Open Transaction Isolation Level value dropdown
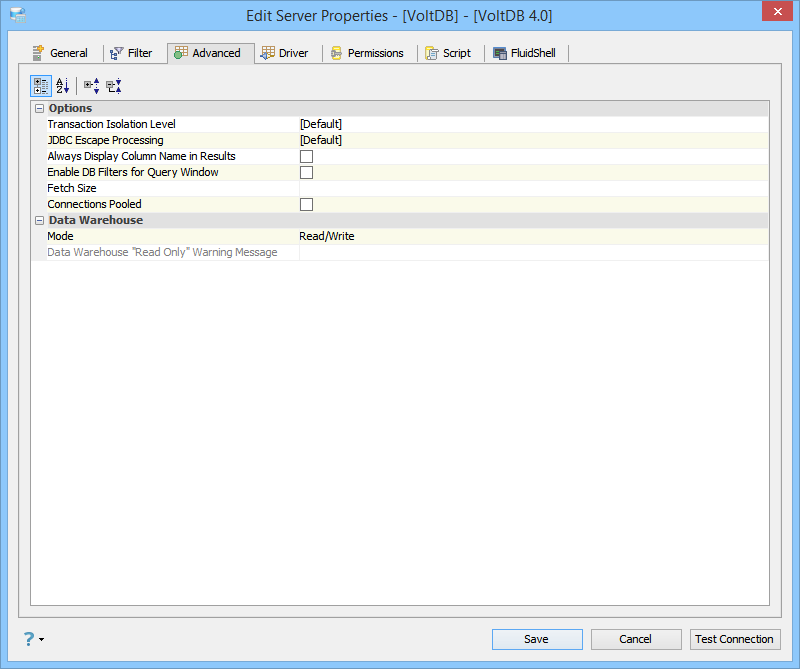The width and height of the screenshot is (800, 669). (x=533, y=124)
